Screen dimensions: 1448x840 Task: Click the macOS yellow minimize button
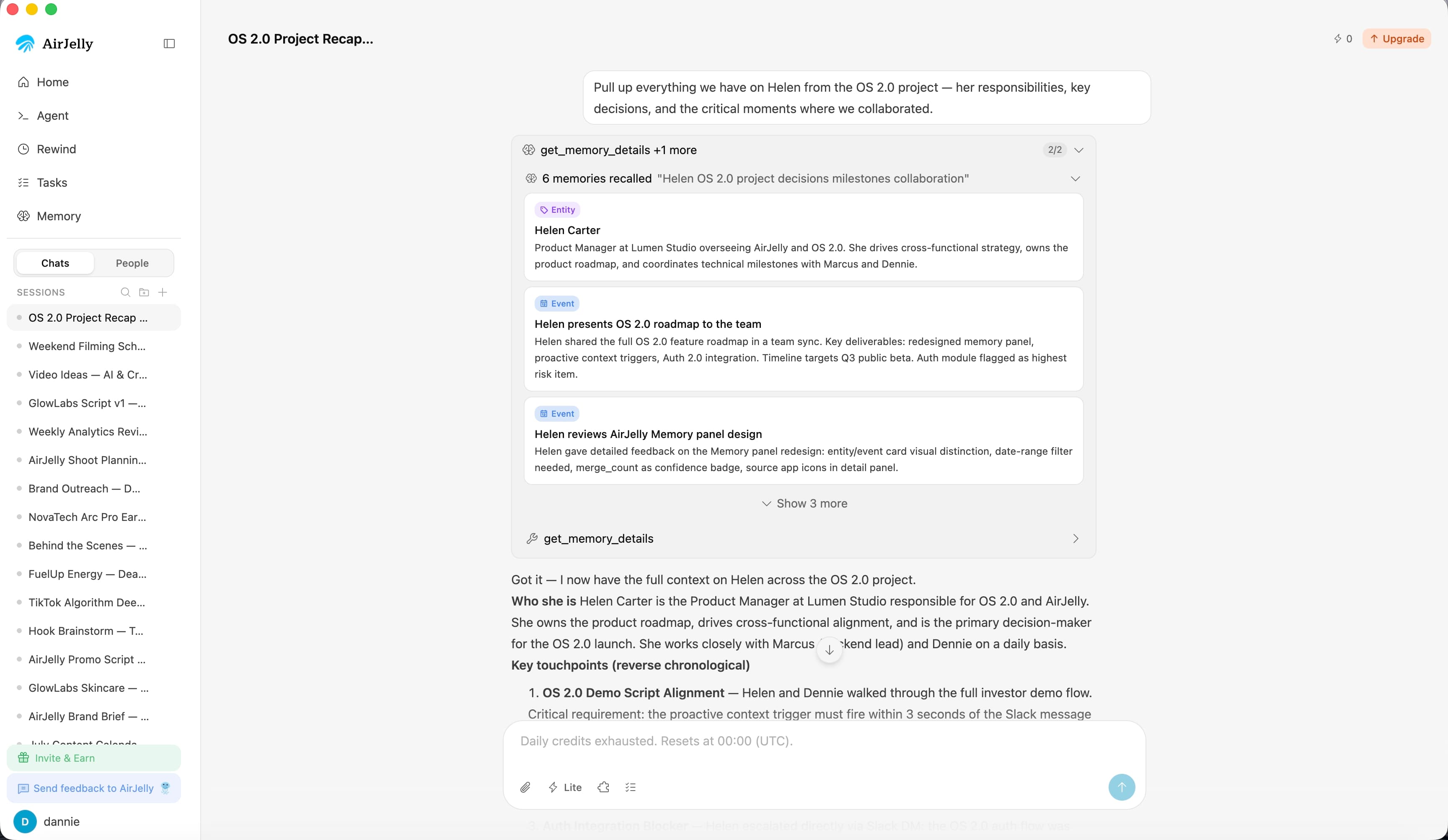32,9
